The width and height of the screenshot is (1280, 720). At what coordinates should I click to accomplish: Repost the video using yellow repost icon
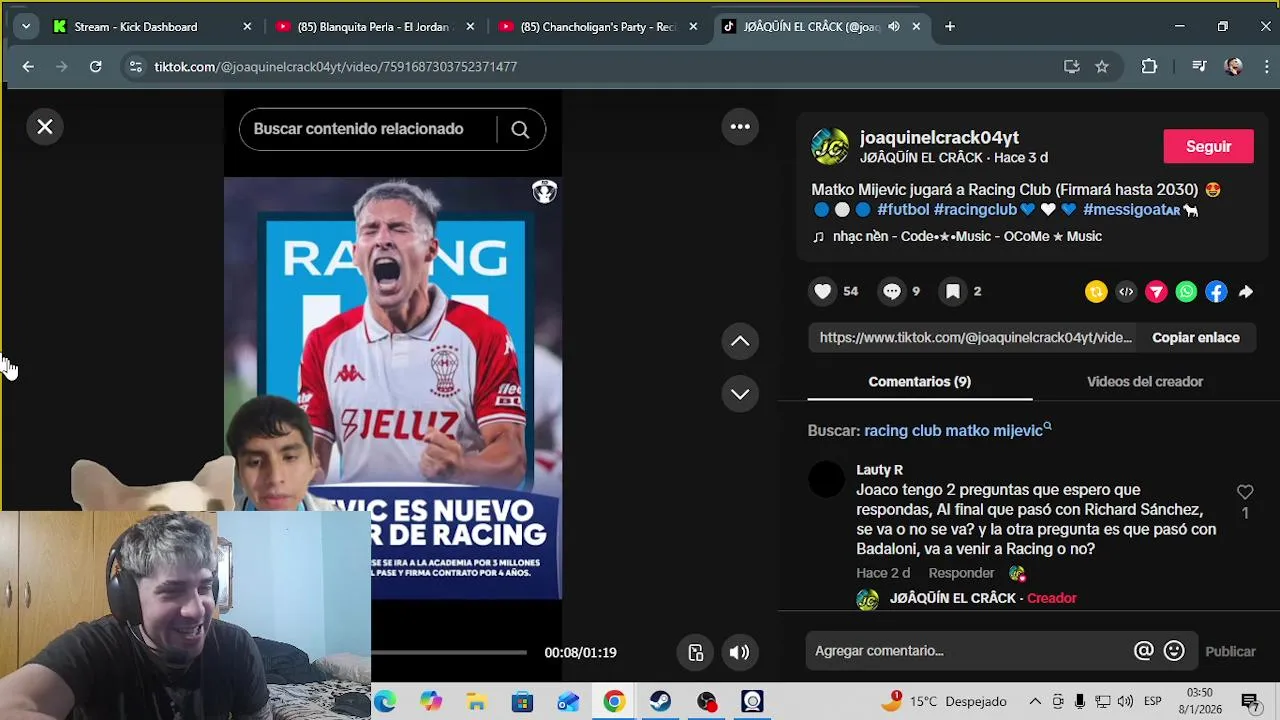click(x=1096, y=292)
